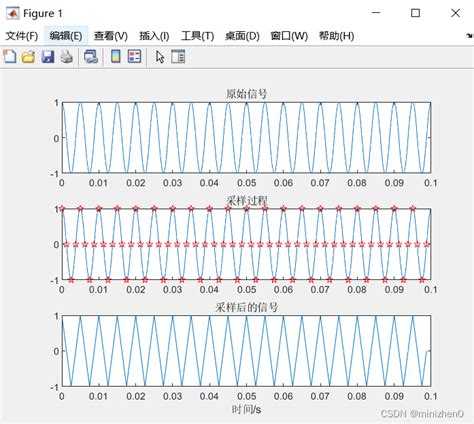Maximize the Figure 1 window
Screen dimensions: 474x424
(x=415, y=13)
